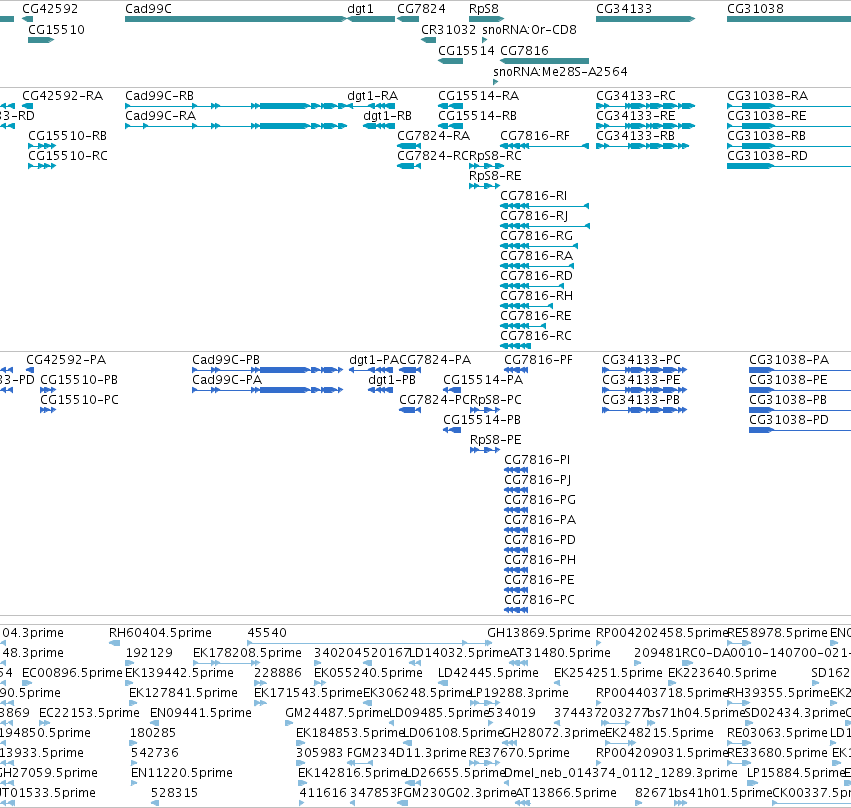
Task: Select EST EK254251.5prime label
Action: [608, 673]
